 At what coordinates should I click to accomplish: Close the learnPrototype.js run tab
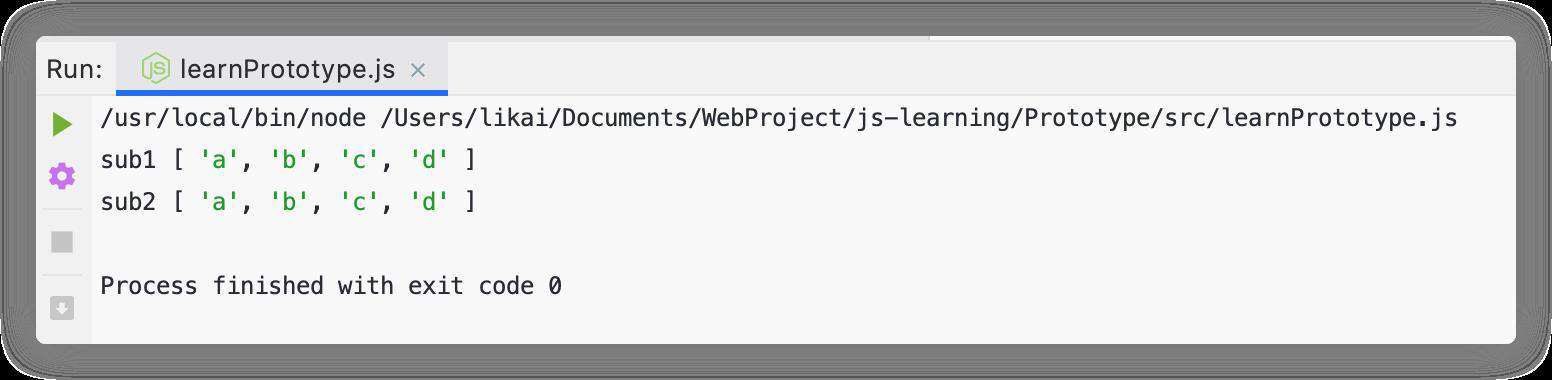[419, 70]
